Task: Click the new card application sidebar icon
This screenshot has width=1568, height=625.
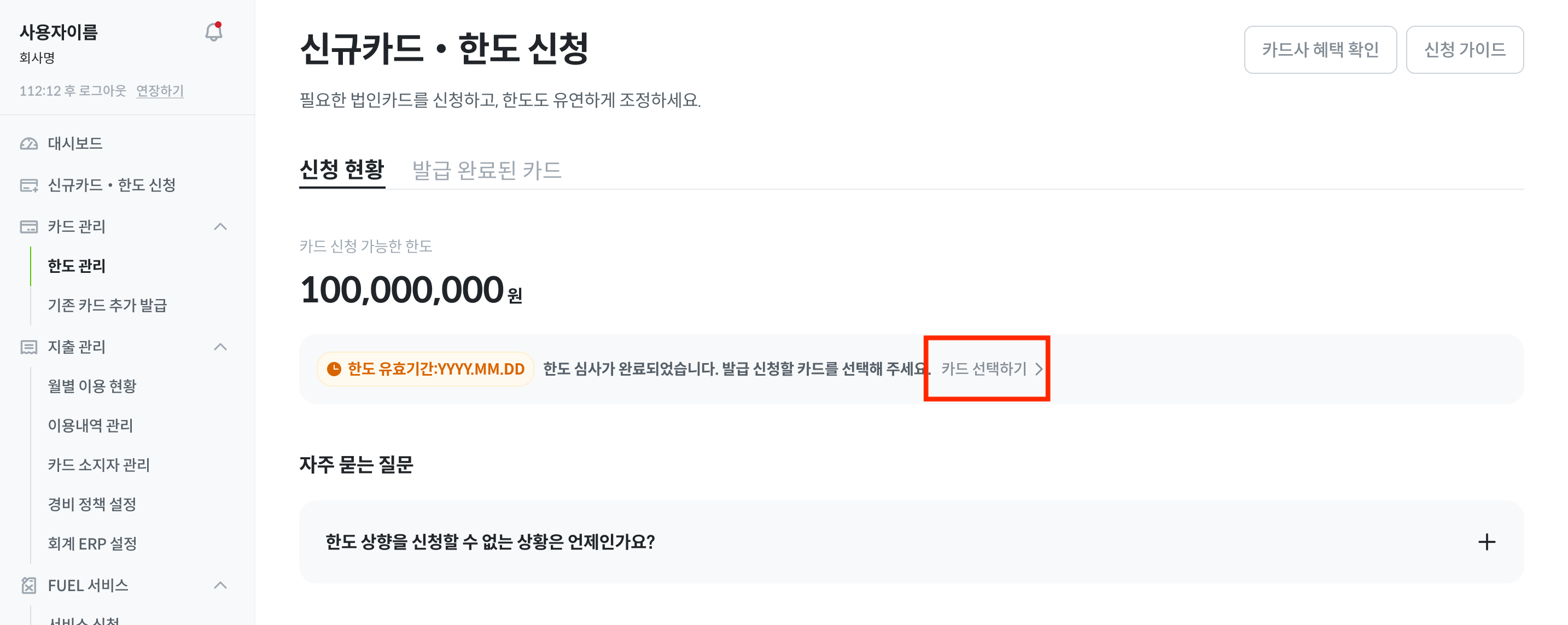Action: [x=28, y=185]
